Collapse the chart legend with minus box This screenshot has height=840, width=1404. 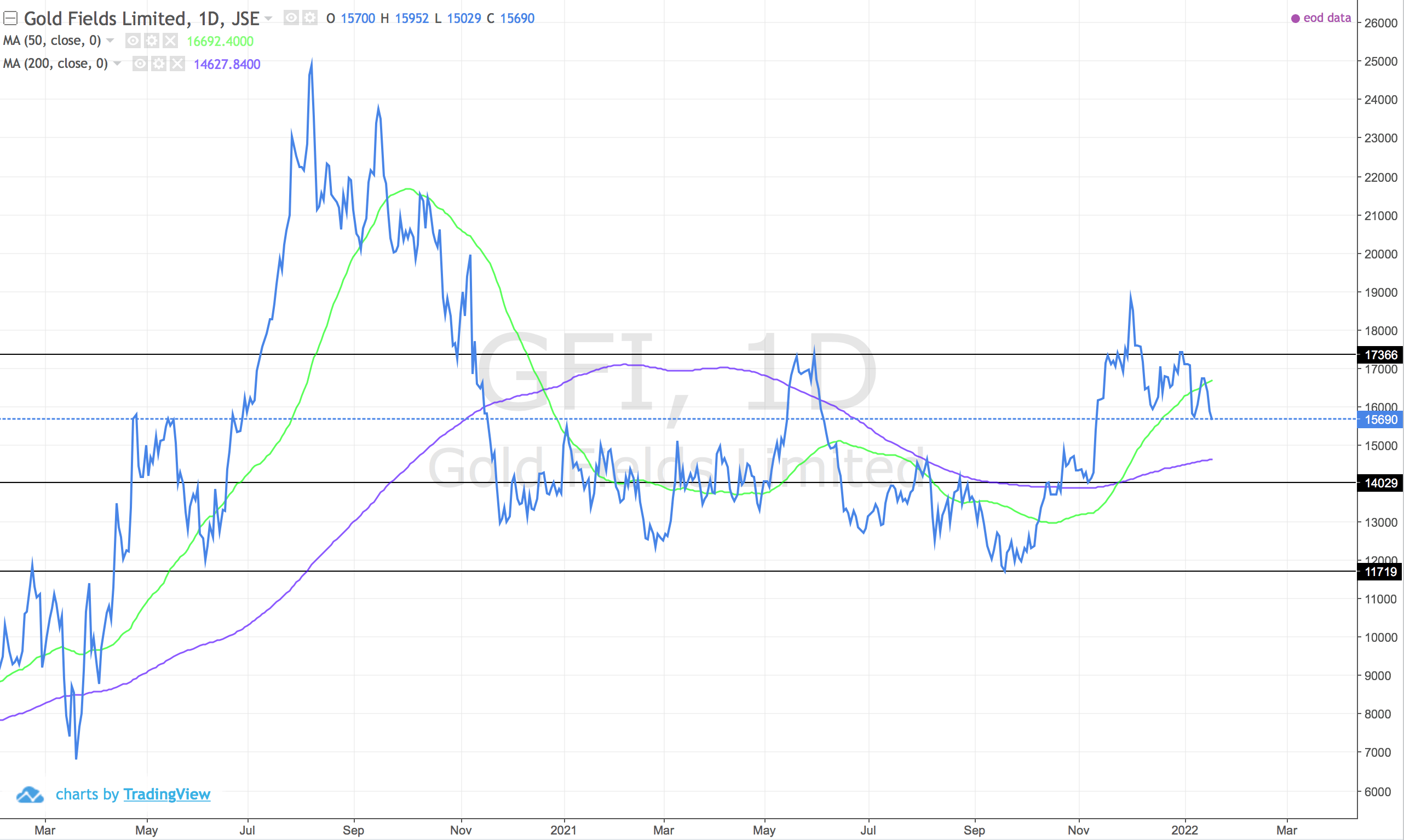coord(10,19)
